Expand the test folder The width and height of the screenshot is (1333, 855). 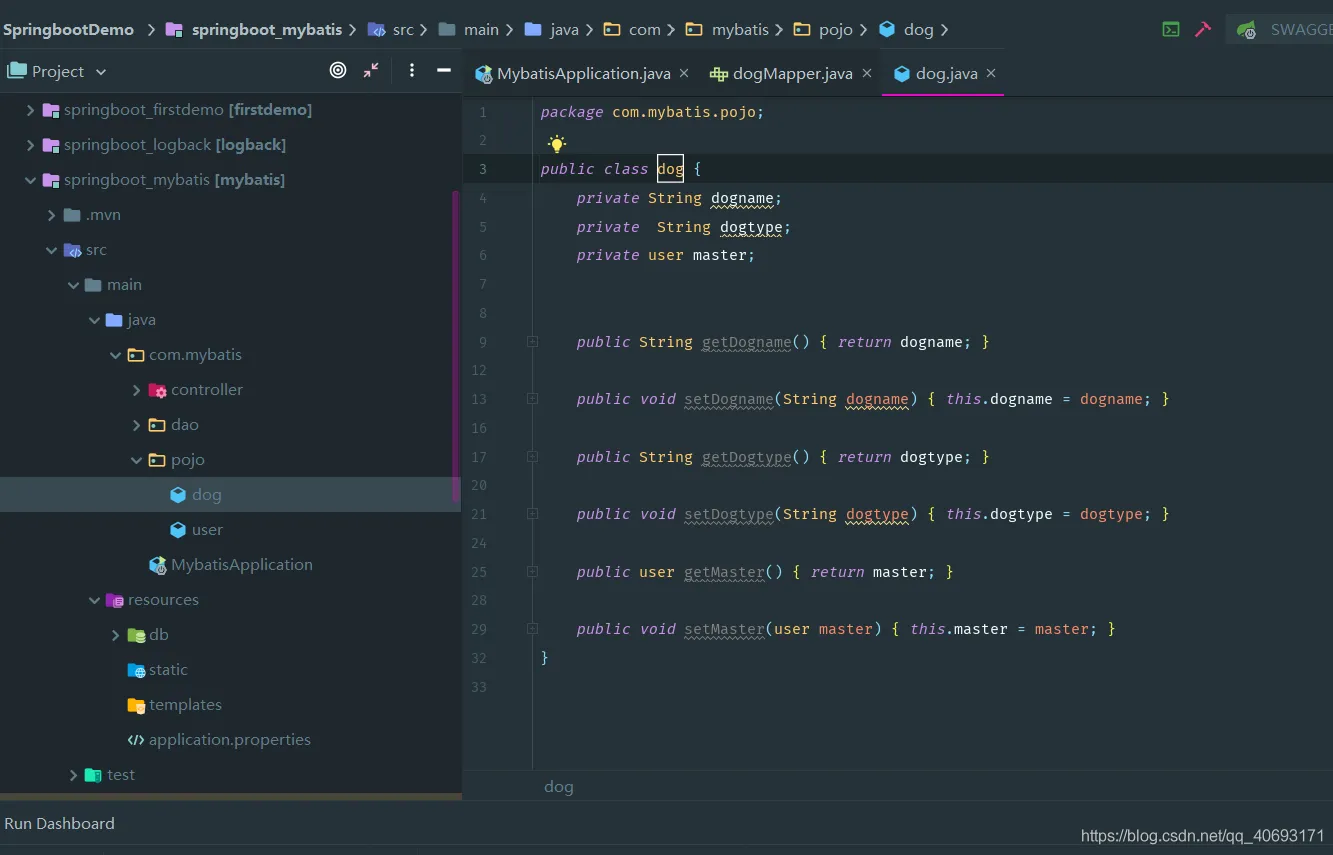74,775
